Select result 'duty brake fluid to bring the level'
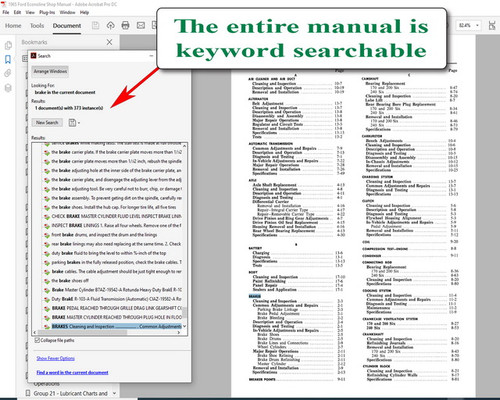Viewport: 500px width, 400px height. pyautogui.click(x=109, y=253)
